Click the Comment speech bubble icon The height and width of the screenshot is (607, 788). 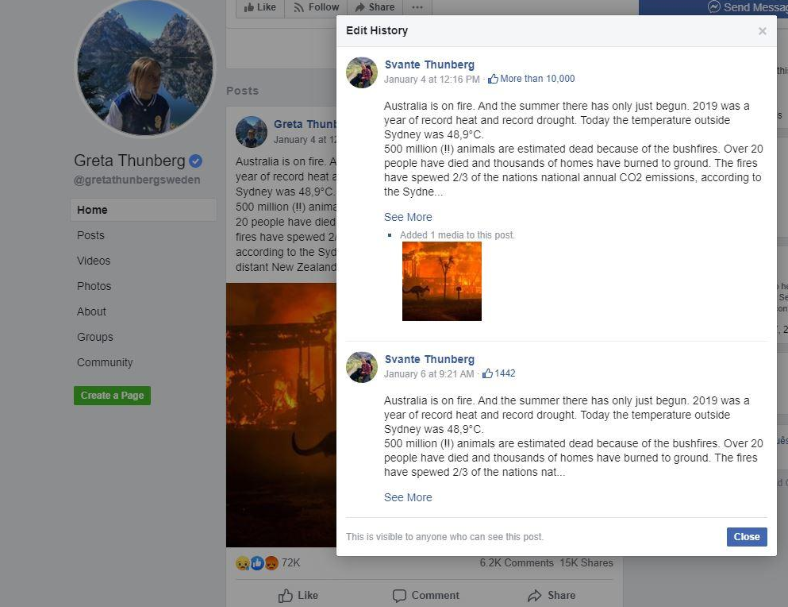[400, 595]
